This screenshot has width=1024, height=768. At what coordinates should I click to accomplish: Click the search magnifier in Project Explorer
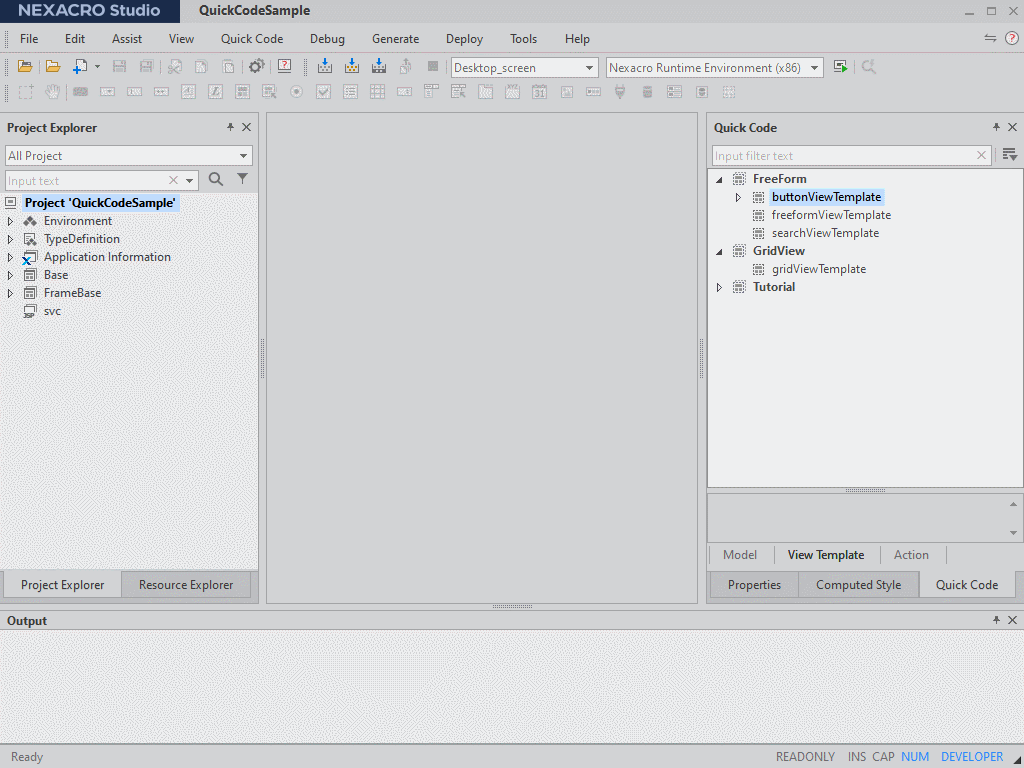[x=215, y=178]
